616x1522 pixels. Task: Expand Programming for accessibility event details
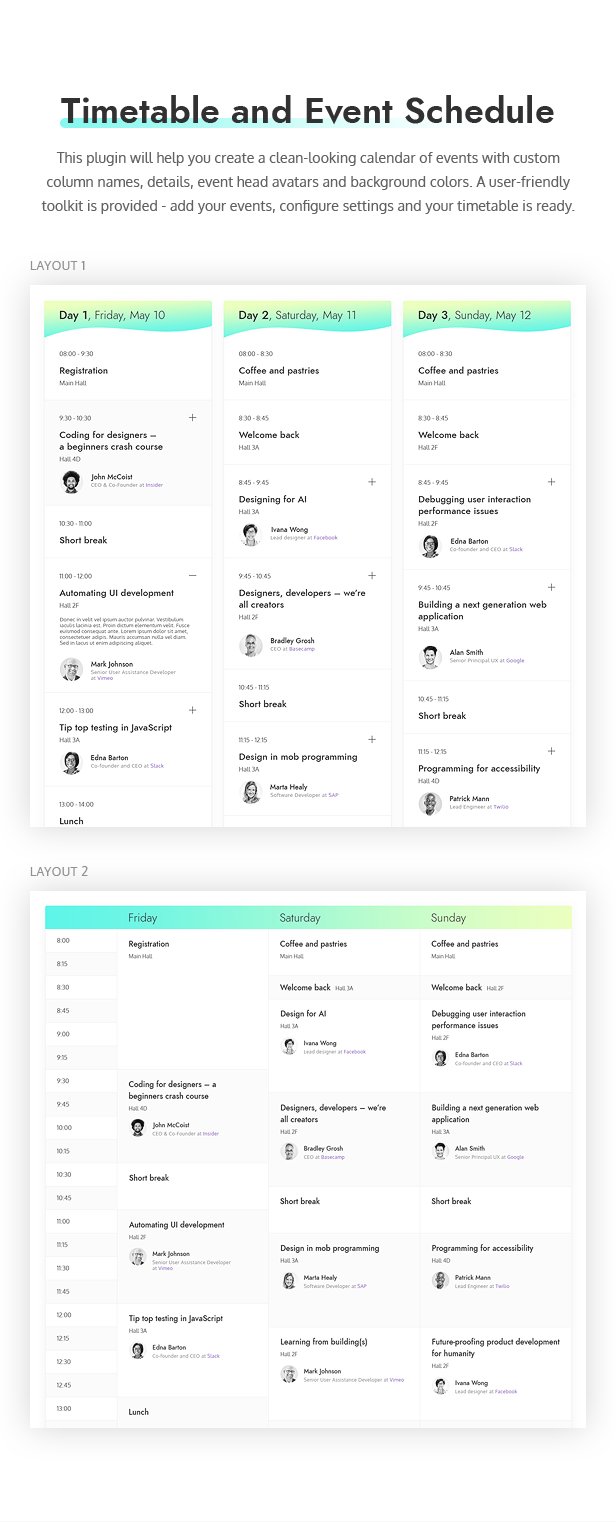point(551,751)
